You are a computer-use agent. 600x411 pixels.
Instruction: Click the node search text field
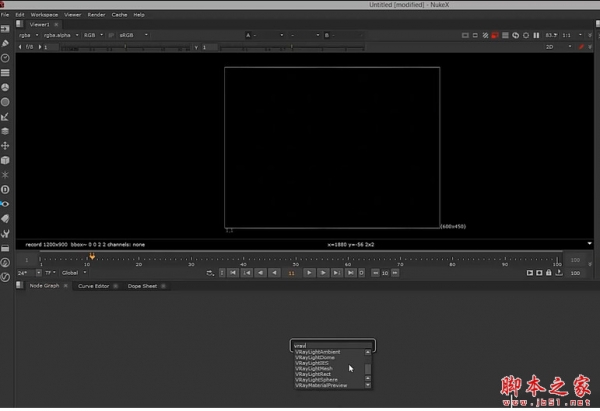(332, 345)
